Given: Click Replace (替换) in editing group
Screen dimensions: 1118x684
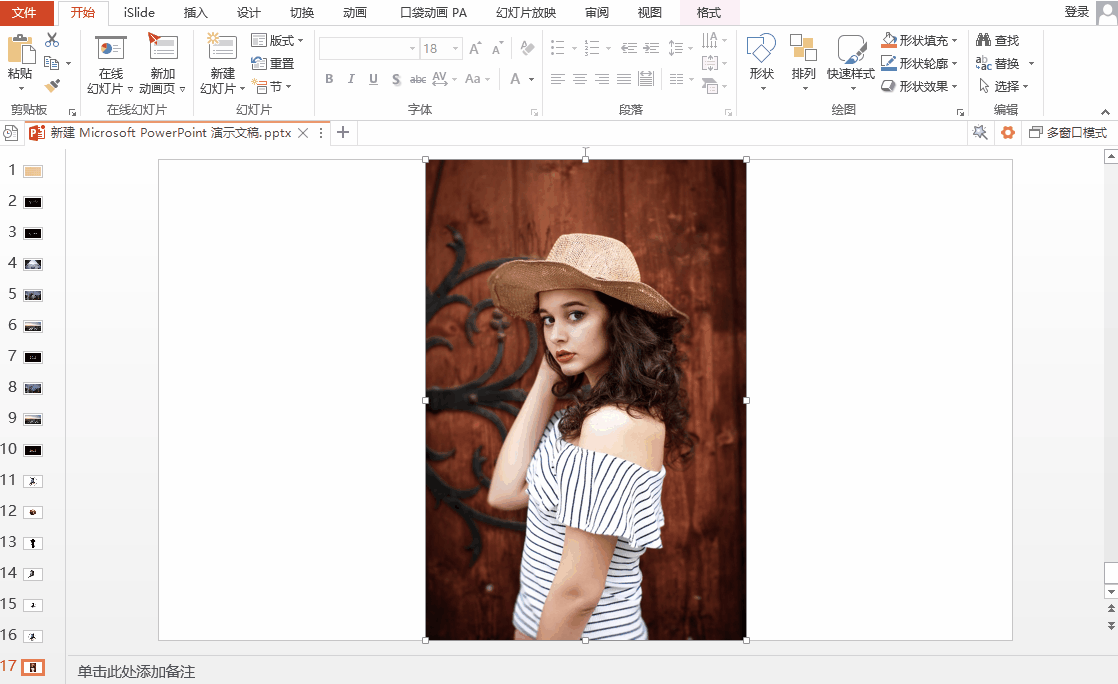Looking at the screenshot, I should click(x=998, y=63).
